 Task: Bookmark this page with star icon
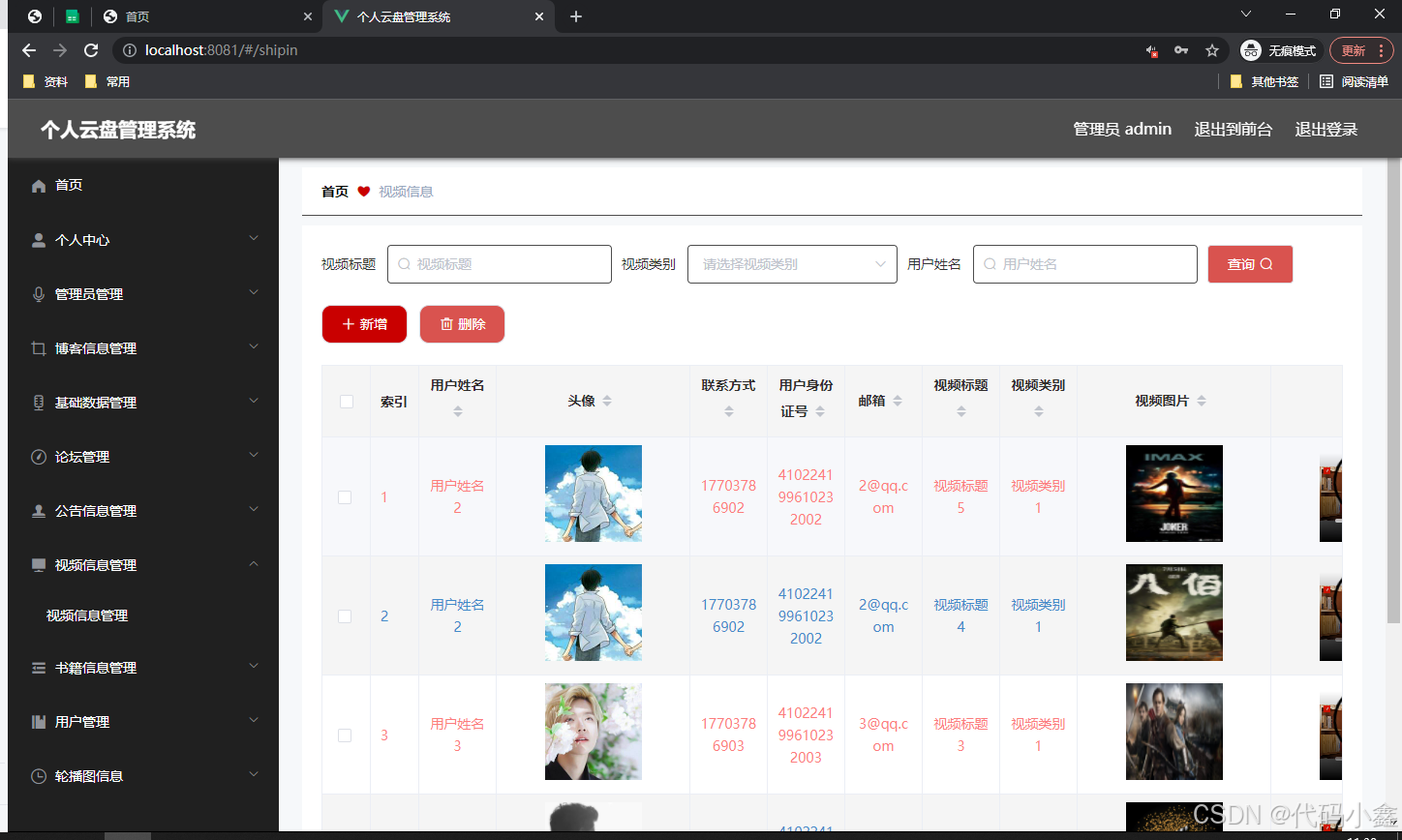pos(1211,50)
